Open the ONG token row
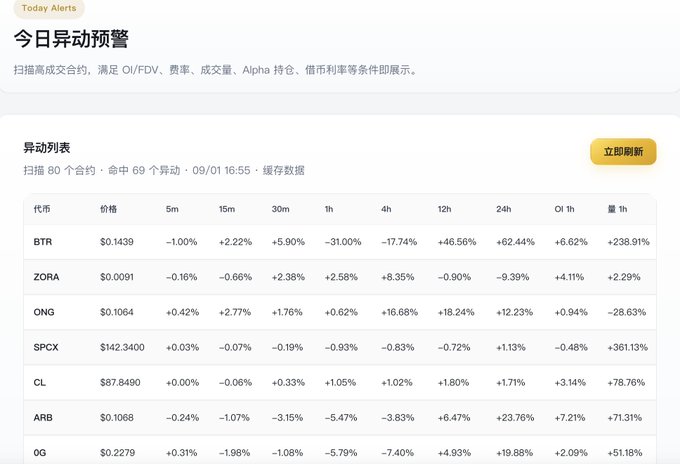Viewport: 680px width, 464px height. tap(340, 312)
